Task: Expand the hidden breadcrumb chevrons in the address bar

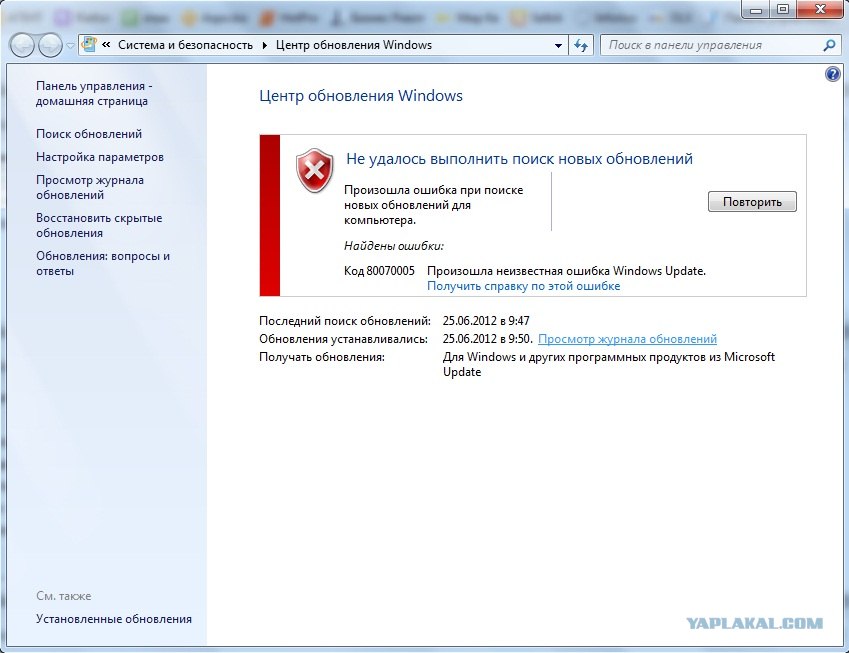Action: click(107, 45)
